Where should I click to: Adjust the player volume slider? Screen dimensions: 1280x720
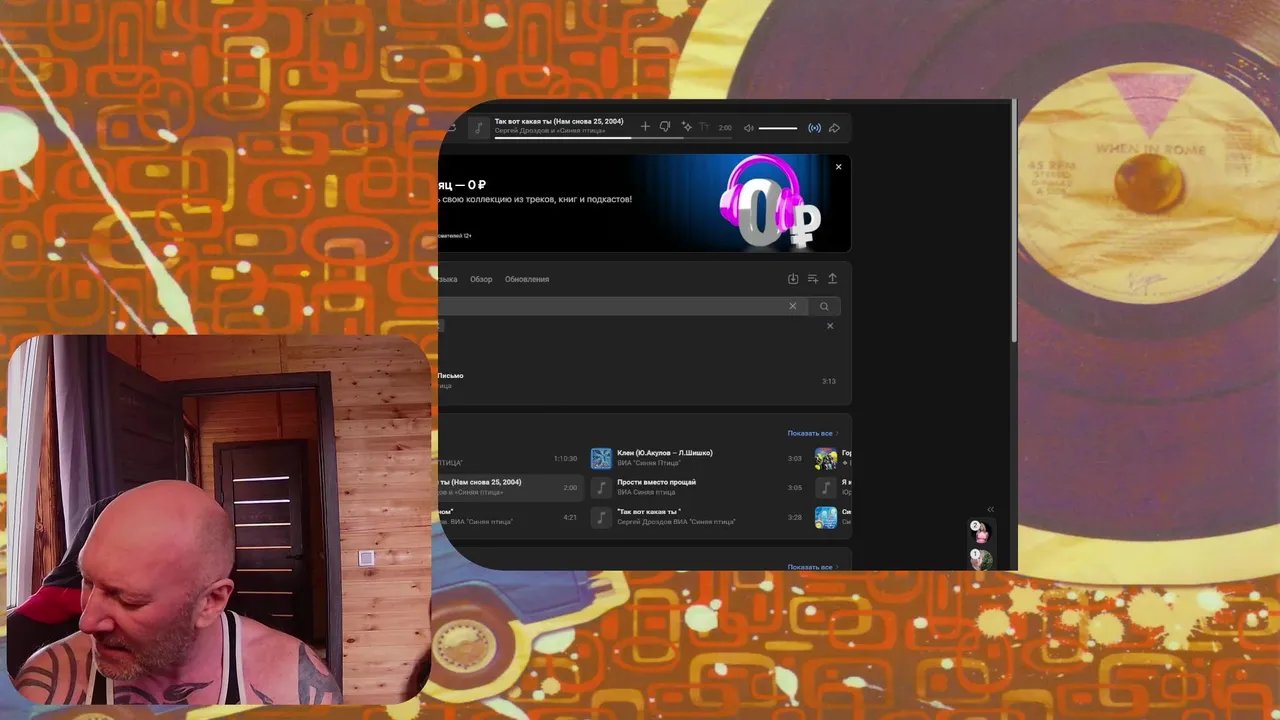[x=778, y=128]
